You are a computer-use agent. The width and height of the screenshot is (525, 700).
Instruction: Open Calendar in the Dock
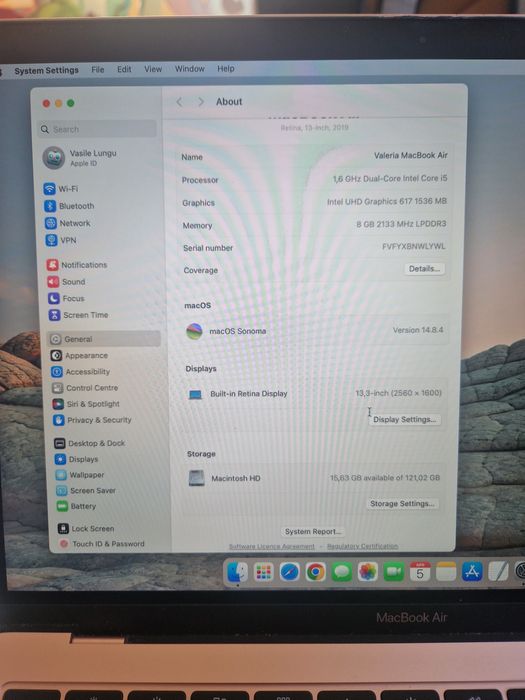tap(420, 571)
